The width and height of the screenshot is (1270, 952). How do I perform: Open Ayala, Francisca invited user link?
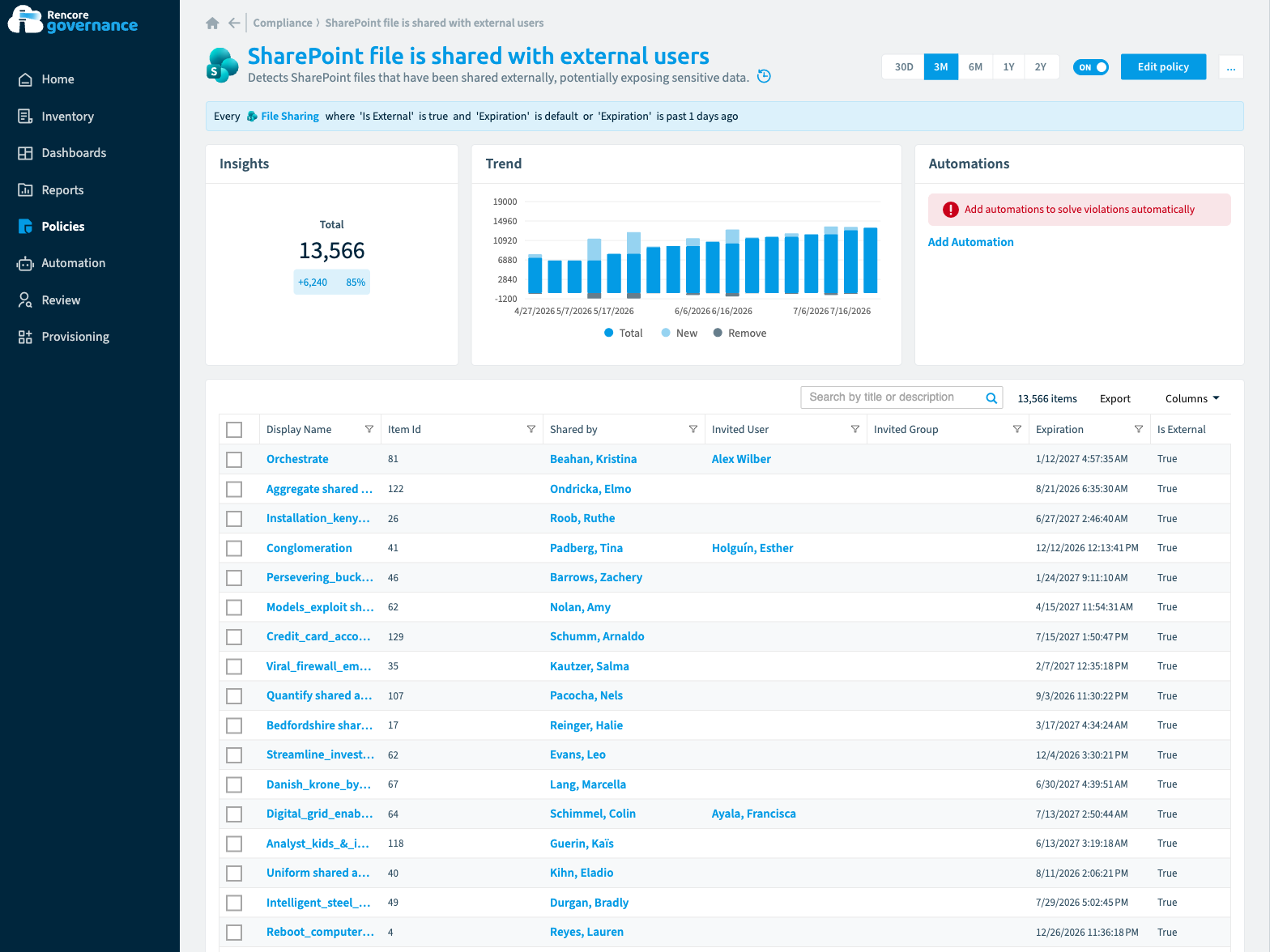(753, 814)
